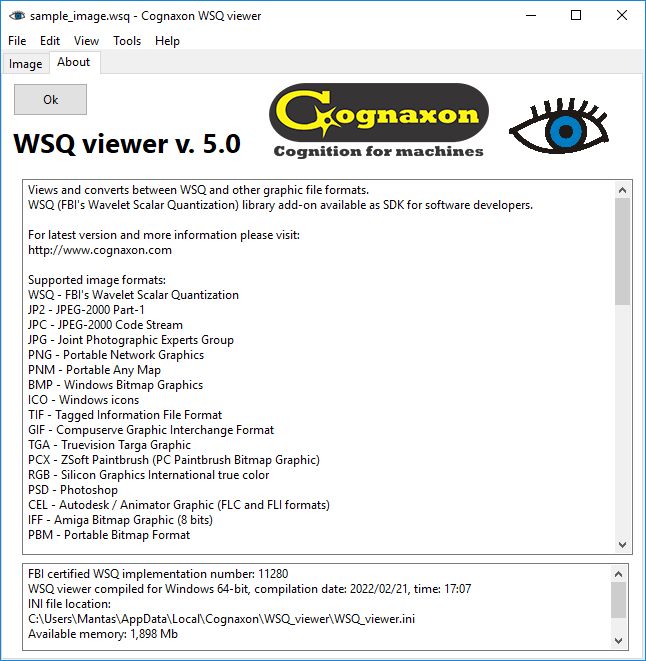Click 'TIF - Tagged Information File Format' line
This screenshot has width=646, height=661.
point(125,415)
